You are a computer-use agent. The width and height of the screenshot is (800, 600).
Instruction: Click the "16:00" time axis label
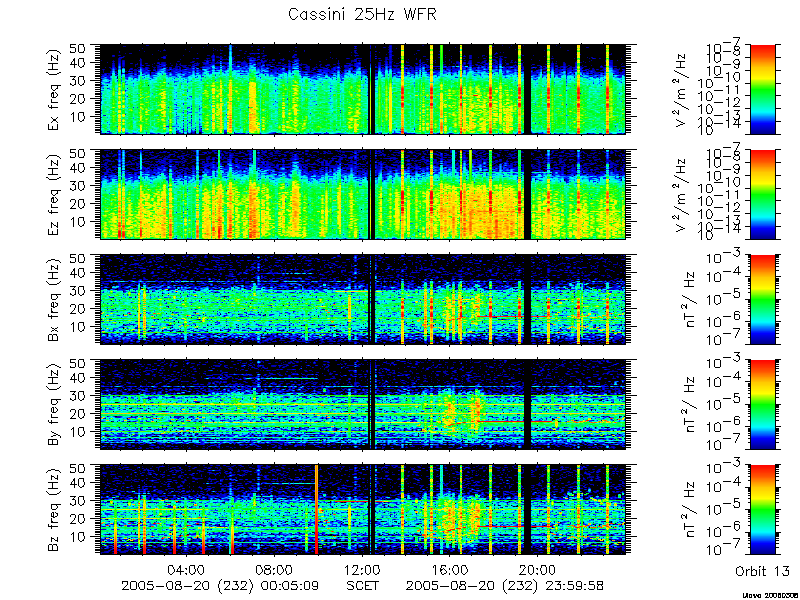(451, 569)
